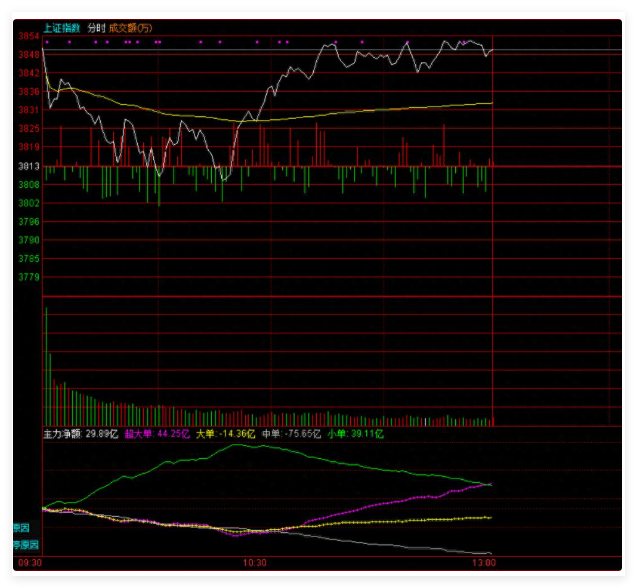Switch to the 分时 view tab
Viewport: 637px width, 588px height.
96,28
